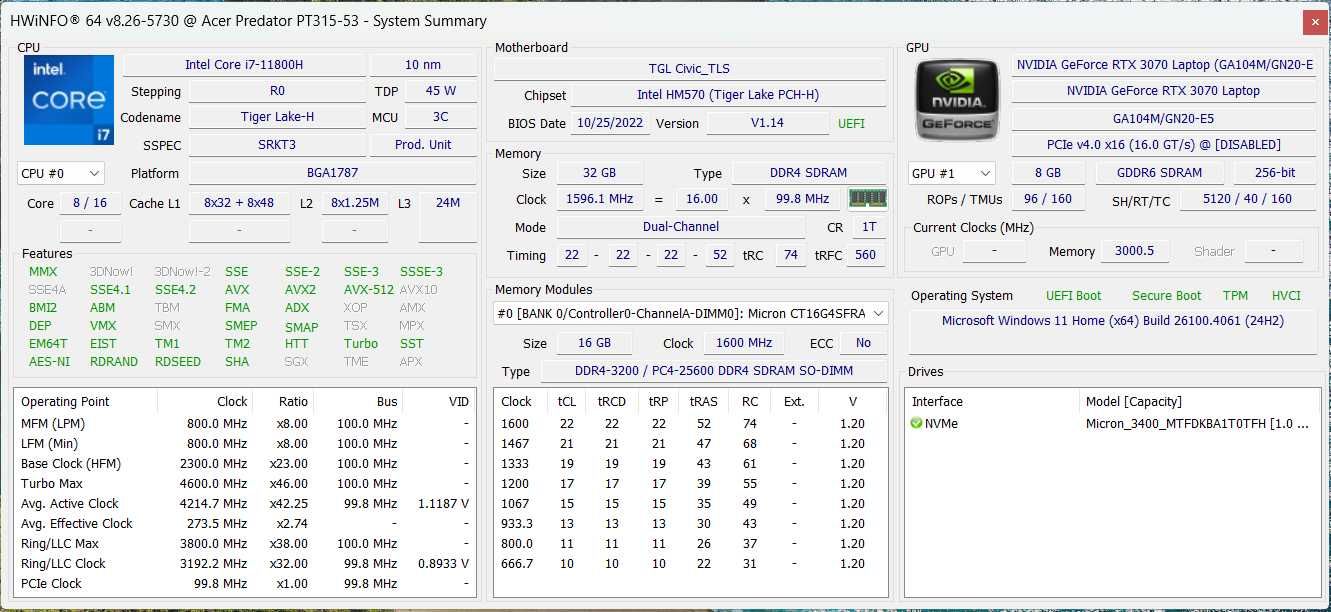Click the green UEFI label
Viewport: 1331px width, 612px height.
(851, 123)
